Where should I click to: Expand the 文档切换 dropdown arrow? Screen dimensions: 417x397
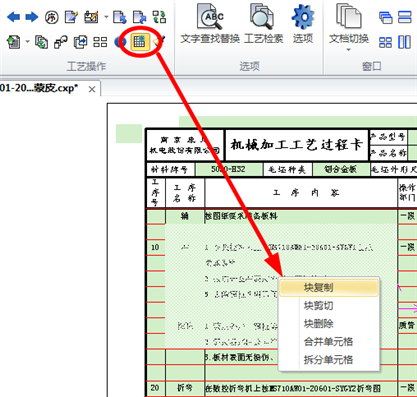pos(349,50)
